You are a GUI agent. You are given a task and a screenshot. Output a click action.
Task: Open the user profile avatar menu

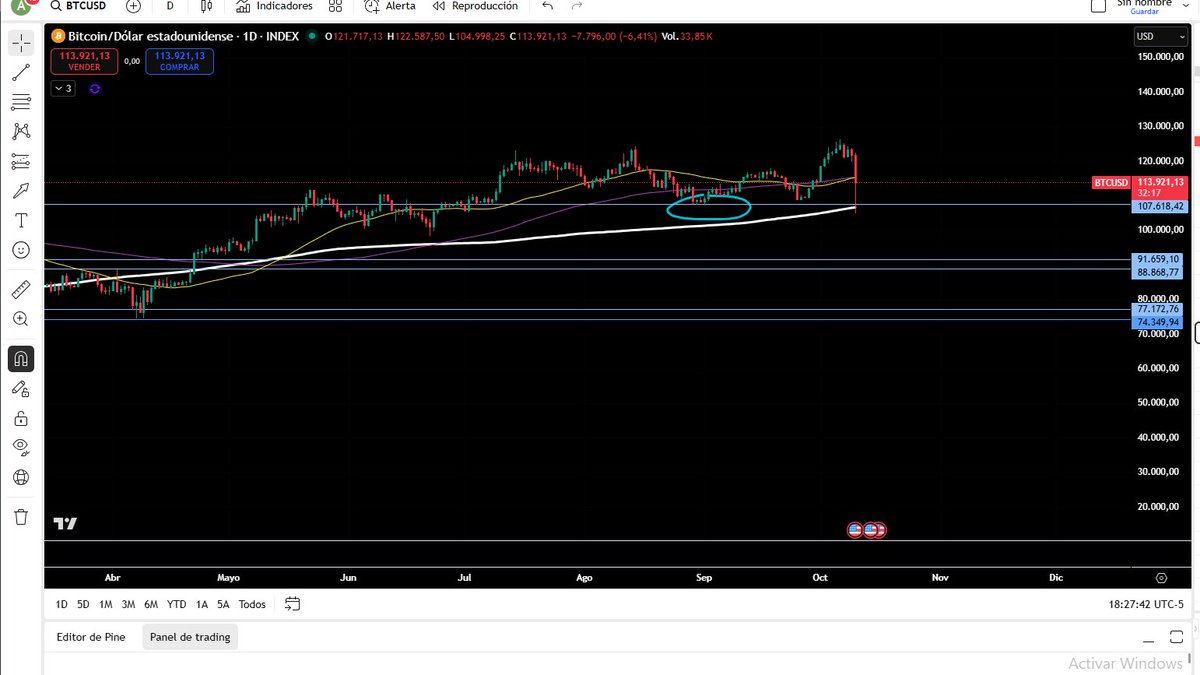coord(19,5)
